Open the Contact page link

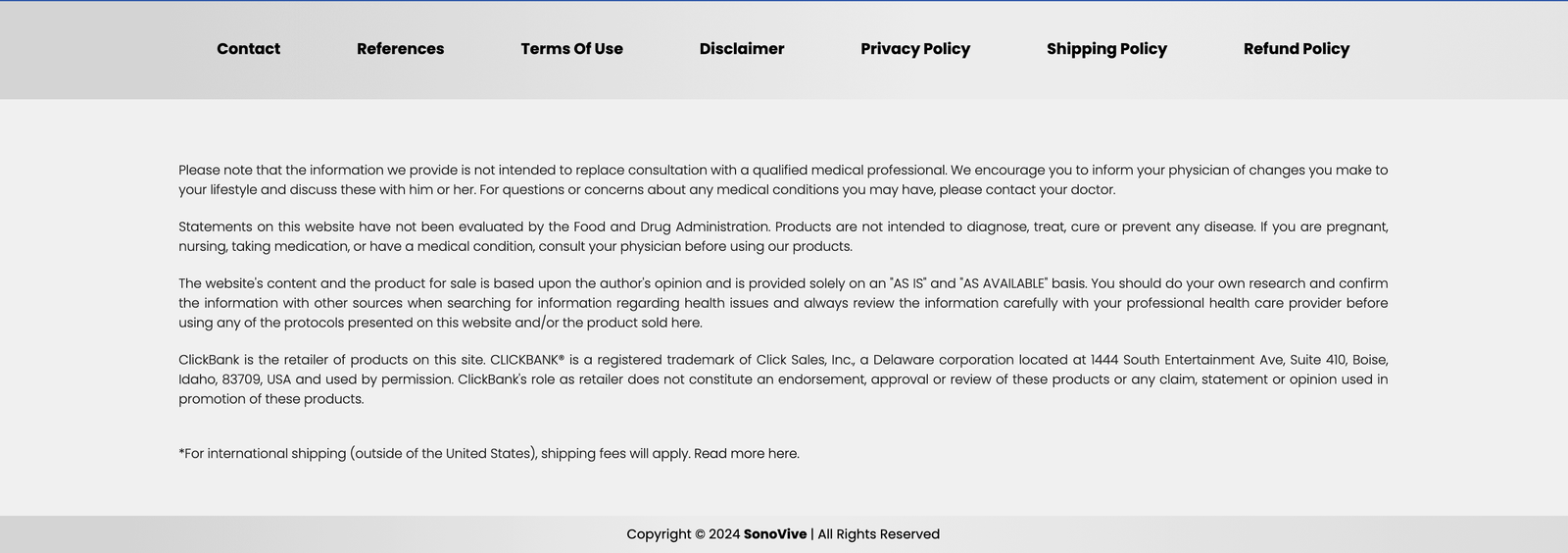pyautogui.click(x=248, y=49)
